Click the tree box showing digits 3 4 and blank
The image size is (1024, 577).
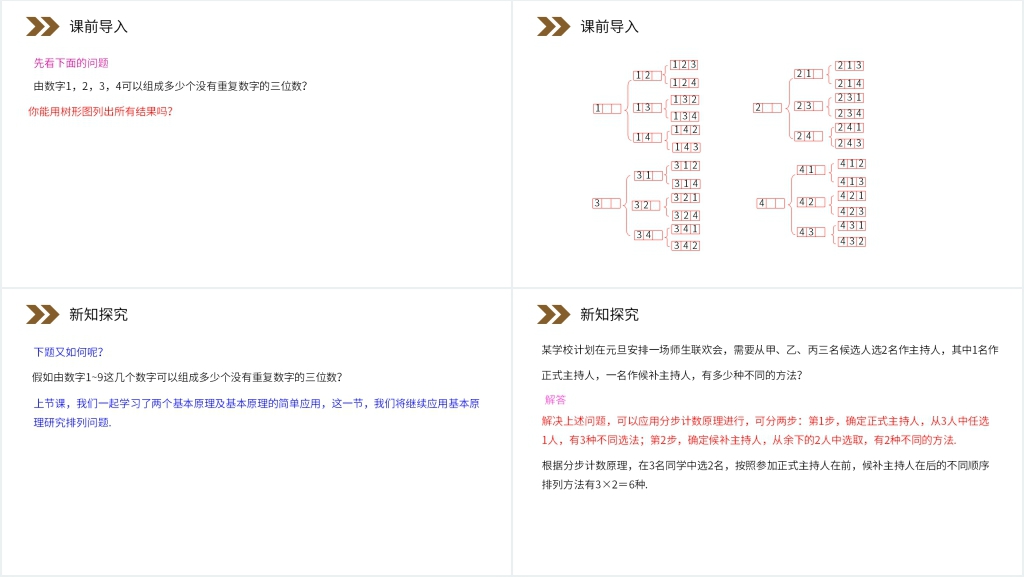[648, 235]
